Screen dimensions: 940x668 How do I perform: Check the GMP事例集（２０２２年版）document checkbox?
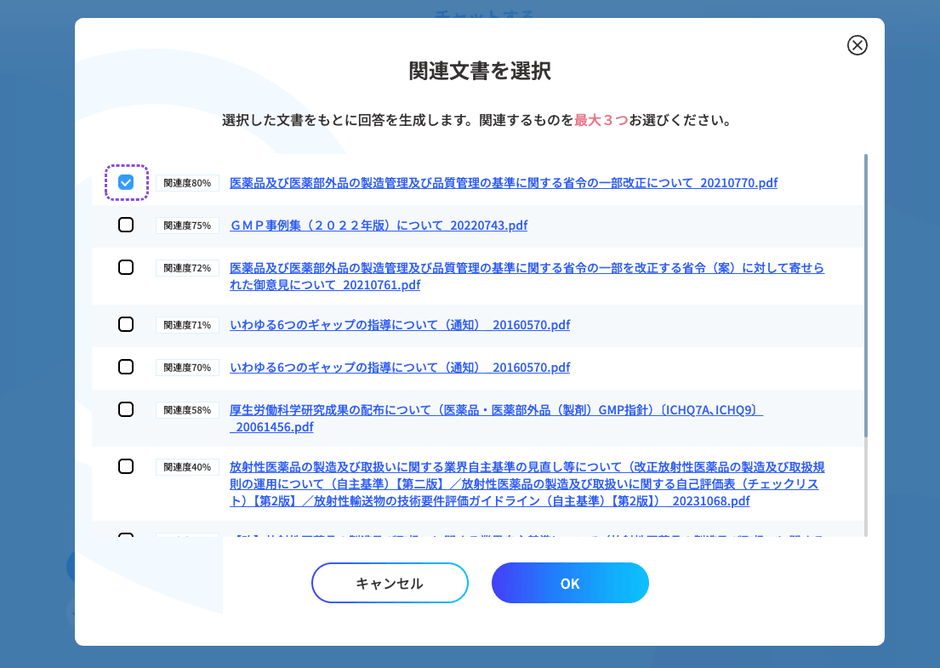pyautogui.click(x=125, y=225)
